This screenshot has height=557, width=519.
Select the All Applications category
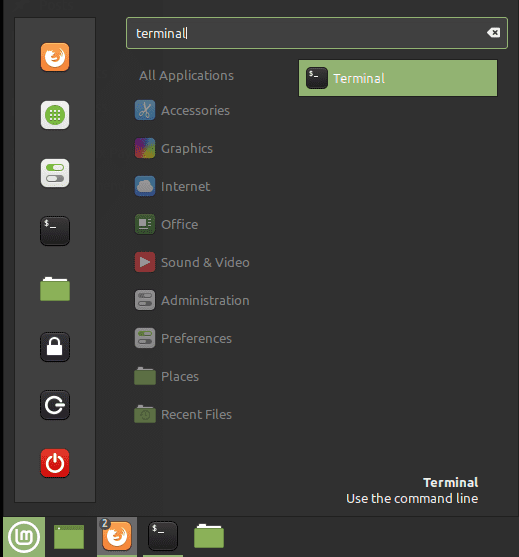186,75
